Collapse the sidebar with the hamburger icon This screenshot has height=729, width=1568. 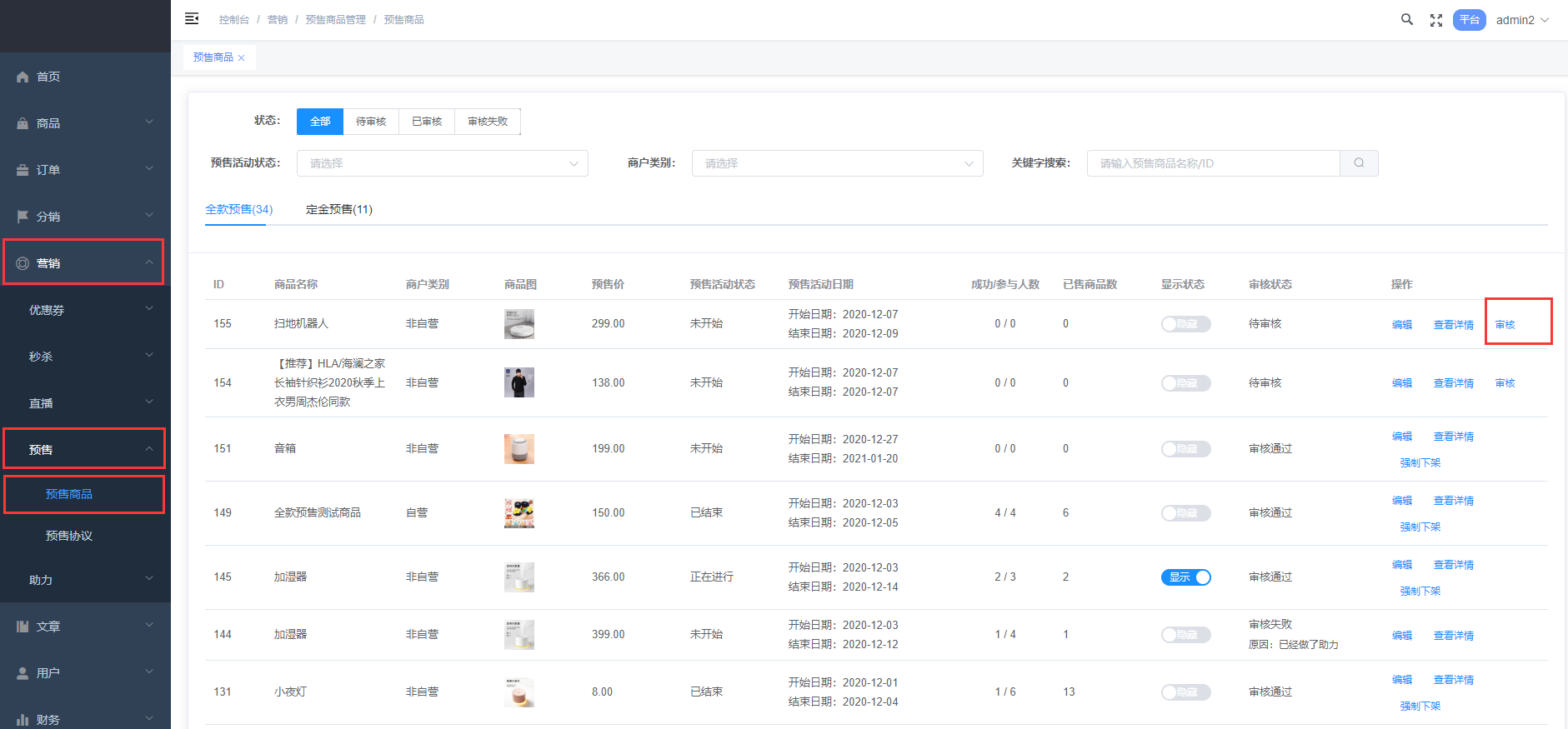[x=192, y=18]
